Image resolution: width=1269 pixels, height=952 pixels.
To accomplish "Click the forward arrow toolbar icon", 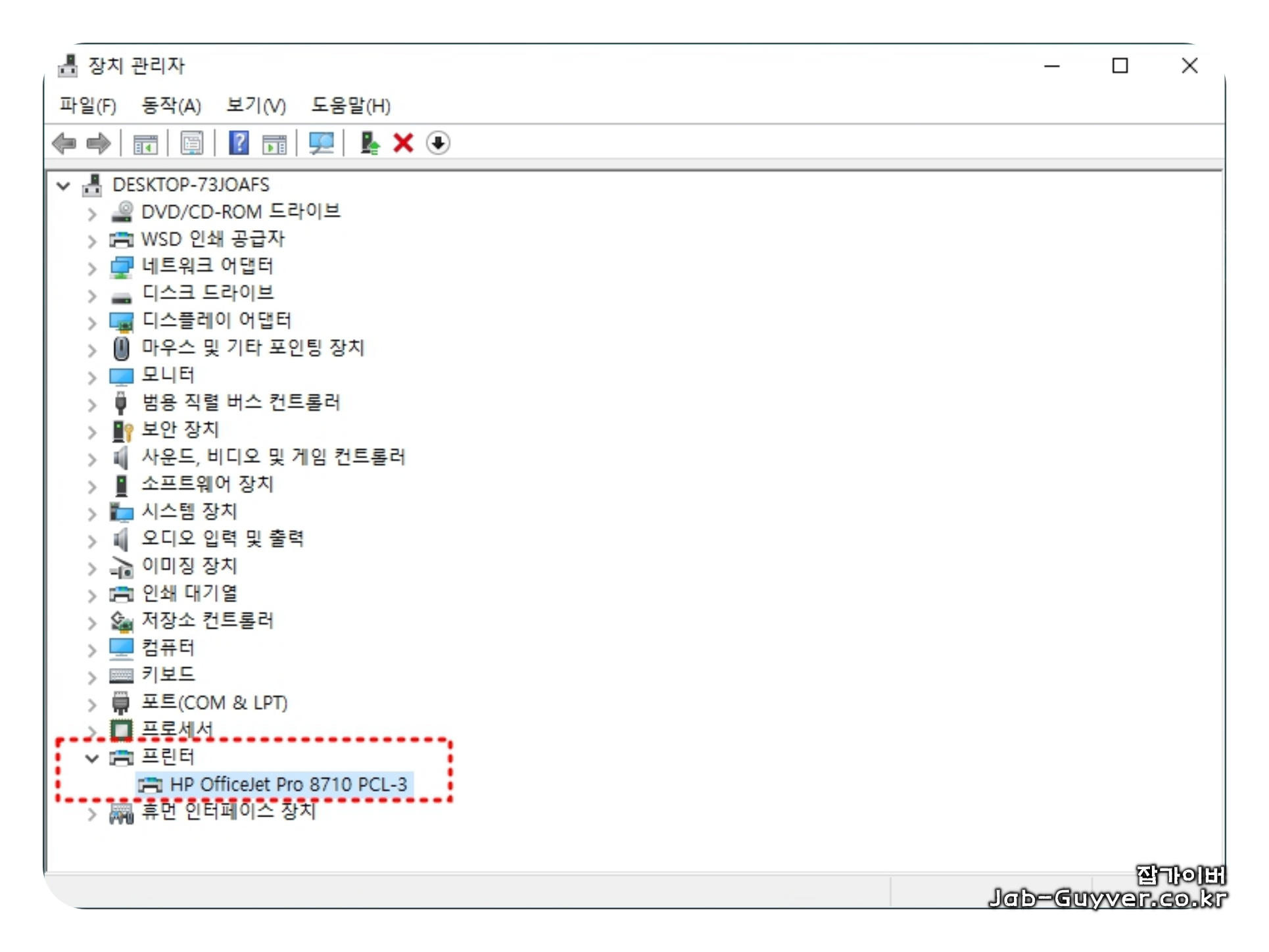I will pyautogui.click(x=99, y=143).
